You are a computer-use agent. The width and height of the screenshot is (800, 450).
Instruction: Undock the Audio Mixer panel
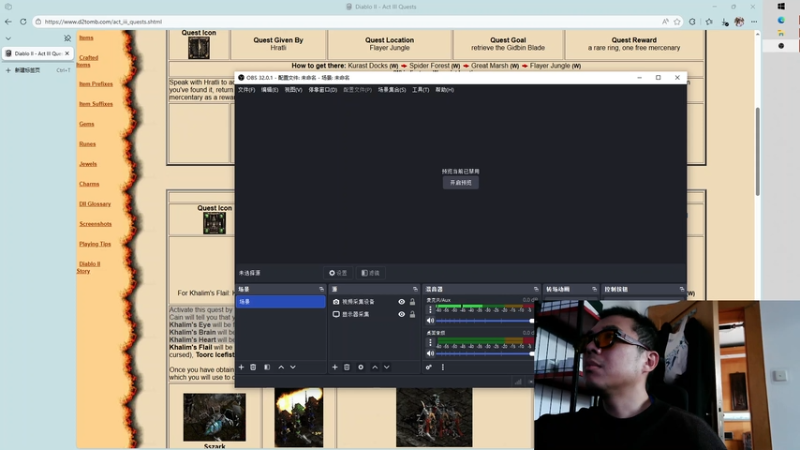coord(536,289)
